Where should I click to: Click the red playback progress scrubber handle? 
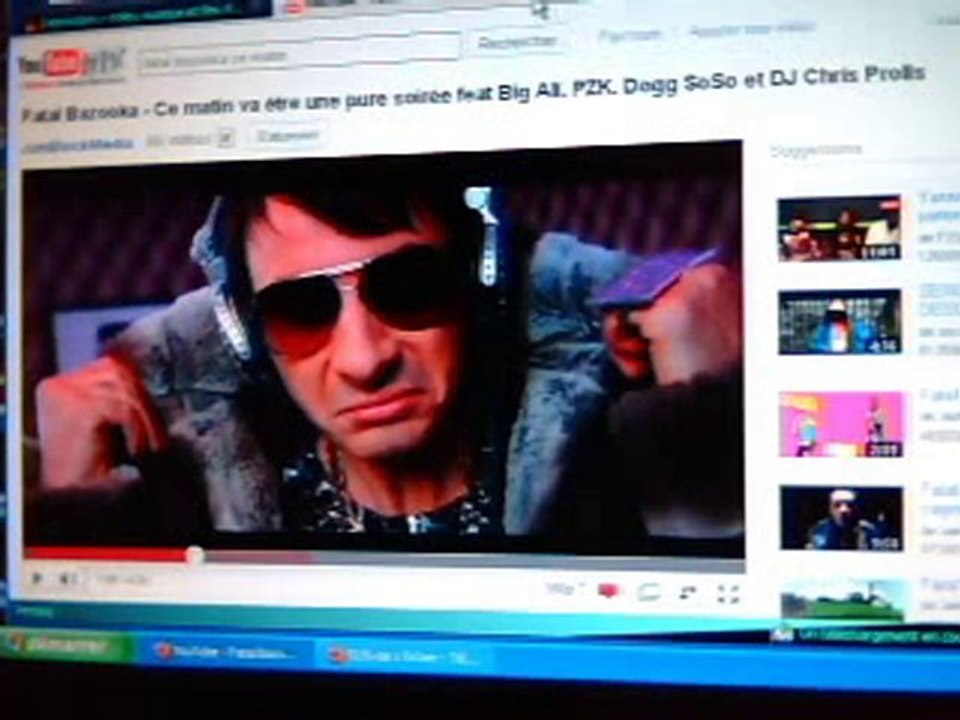[x=195, y=555]
